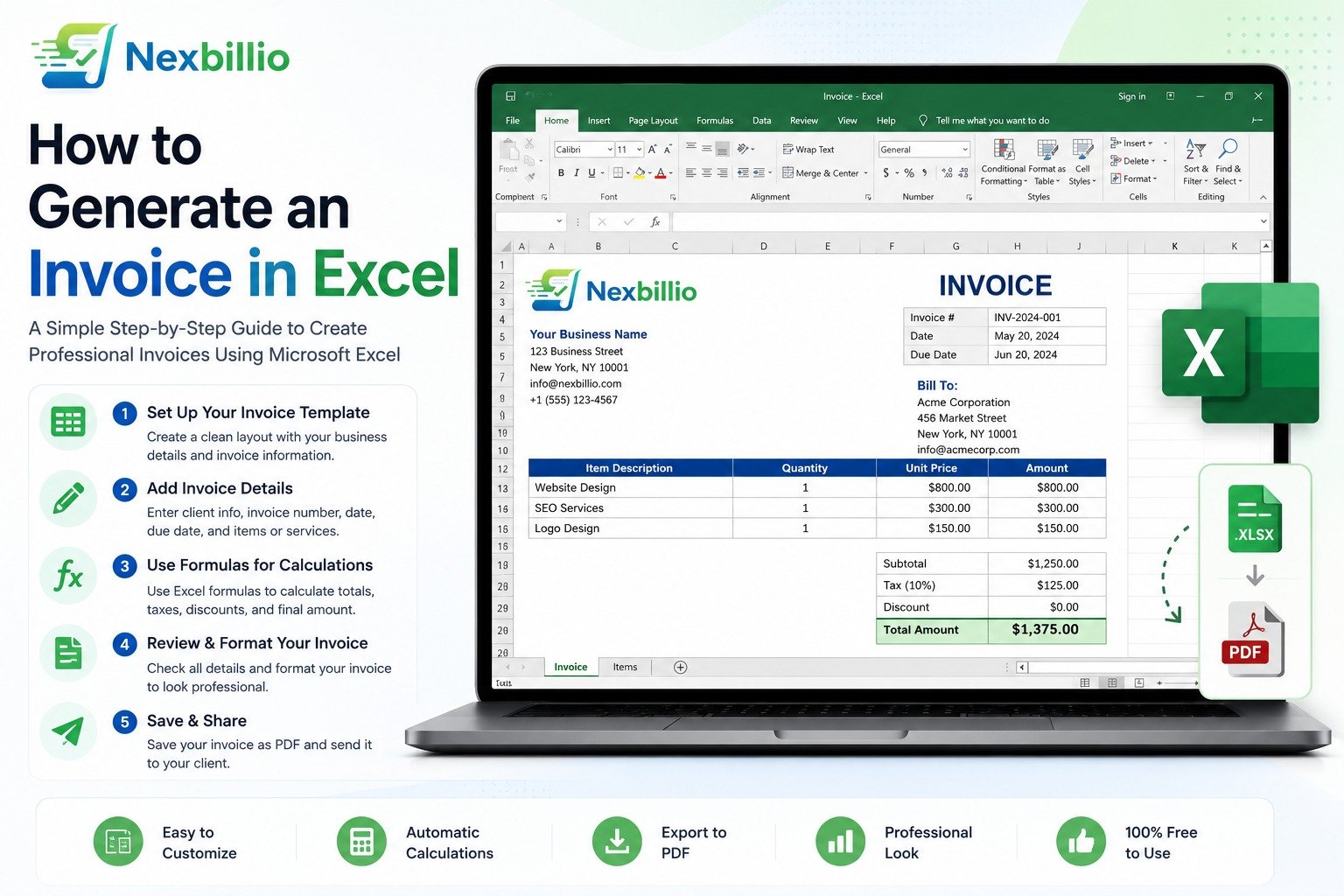Screen dimensions: 1344x896
Task: Switch to the Insert ribbon tab
Action: [599, 121]
